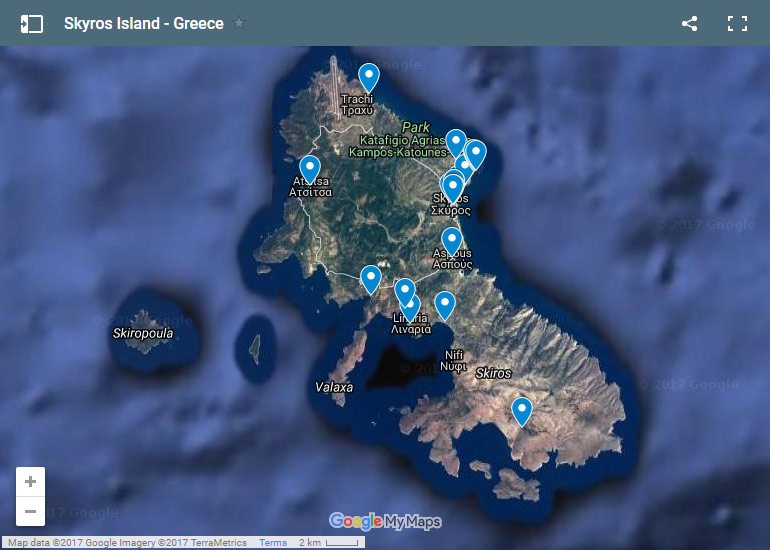This screenshot has width=770, height=550.
Task: Open the map legend side panel
Action: tap(31, 24)
